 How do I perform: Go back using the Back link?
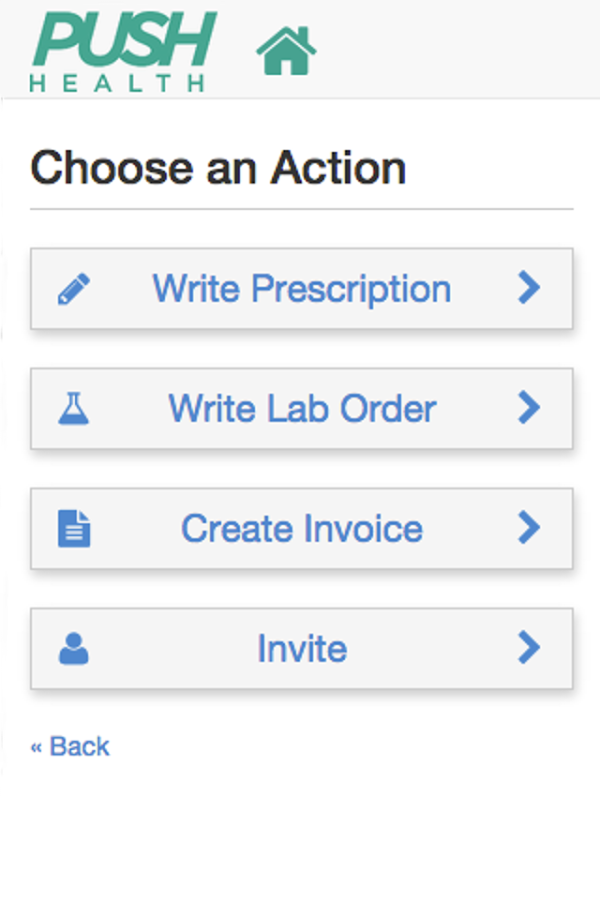click(x=79, y=747)
